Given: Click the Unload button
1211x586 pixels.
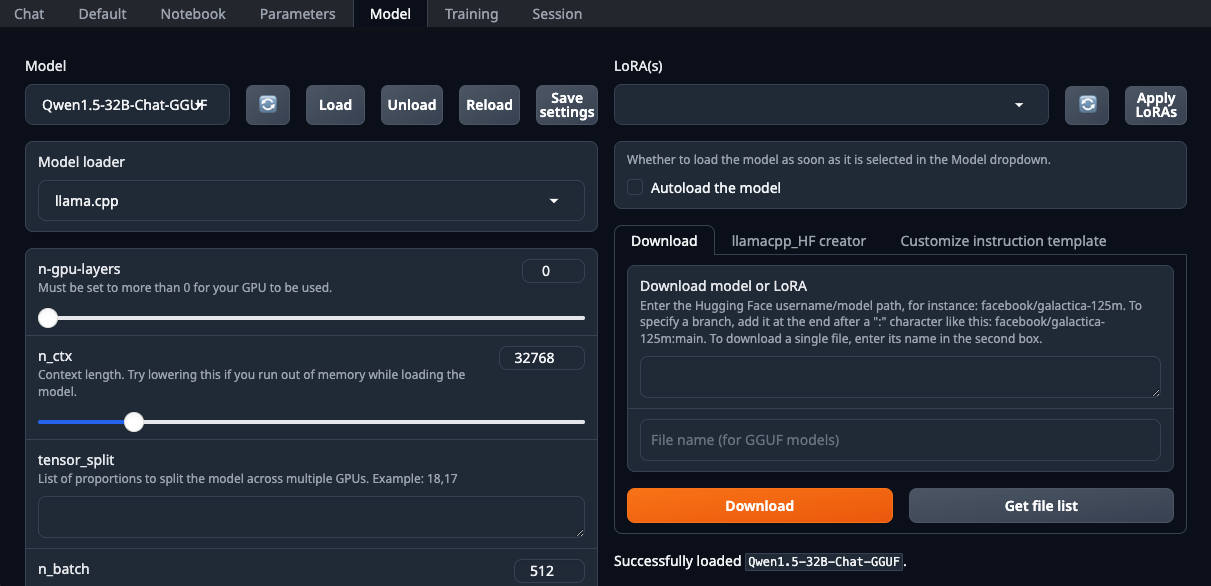Looking at the screenshot, I should point(412,105).
